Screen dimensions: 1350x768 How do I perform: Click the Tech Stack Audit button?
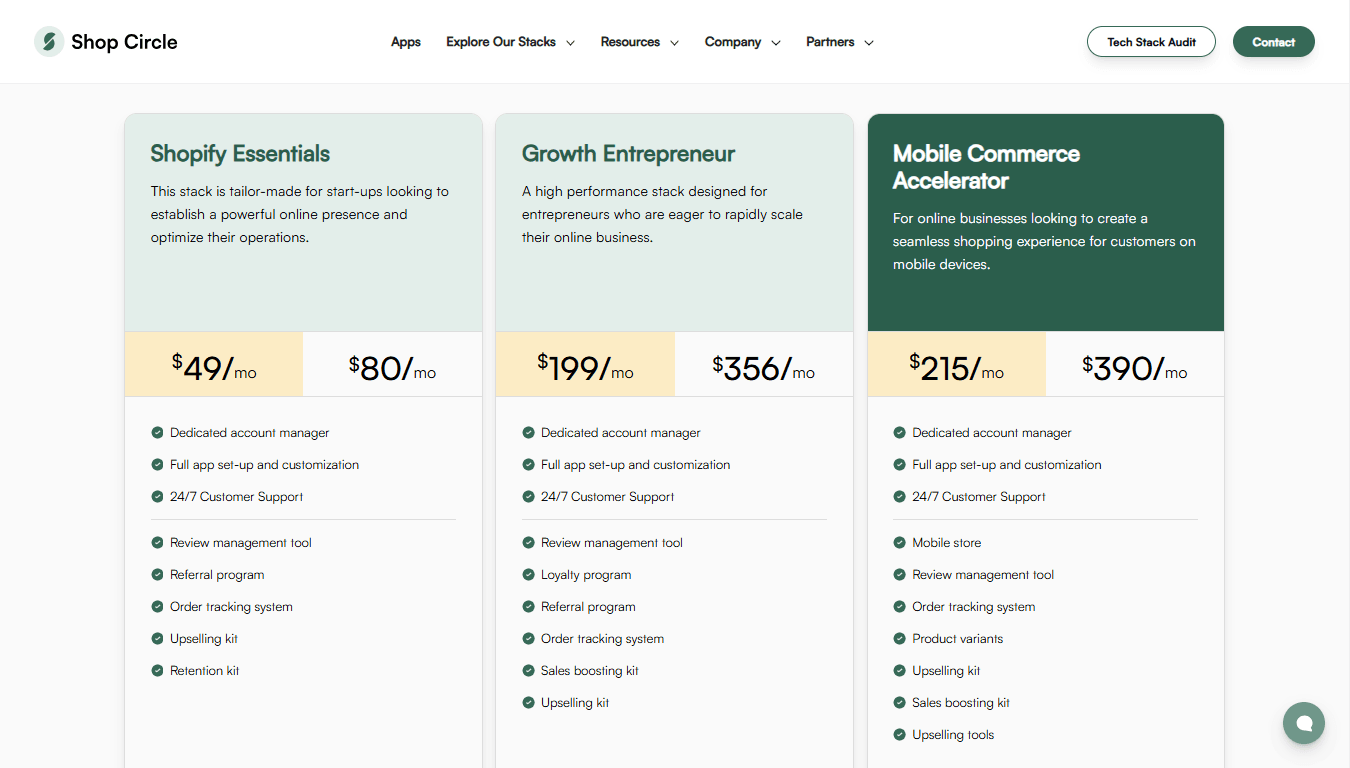[x=1151, y=42]
